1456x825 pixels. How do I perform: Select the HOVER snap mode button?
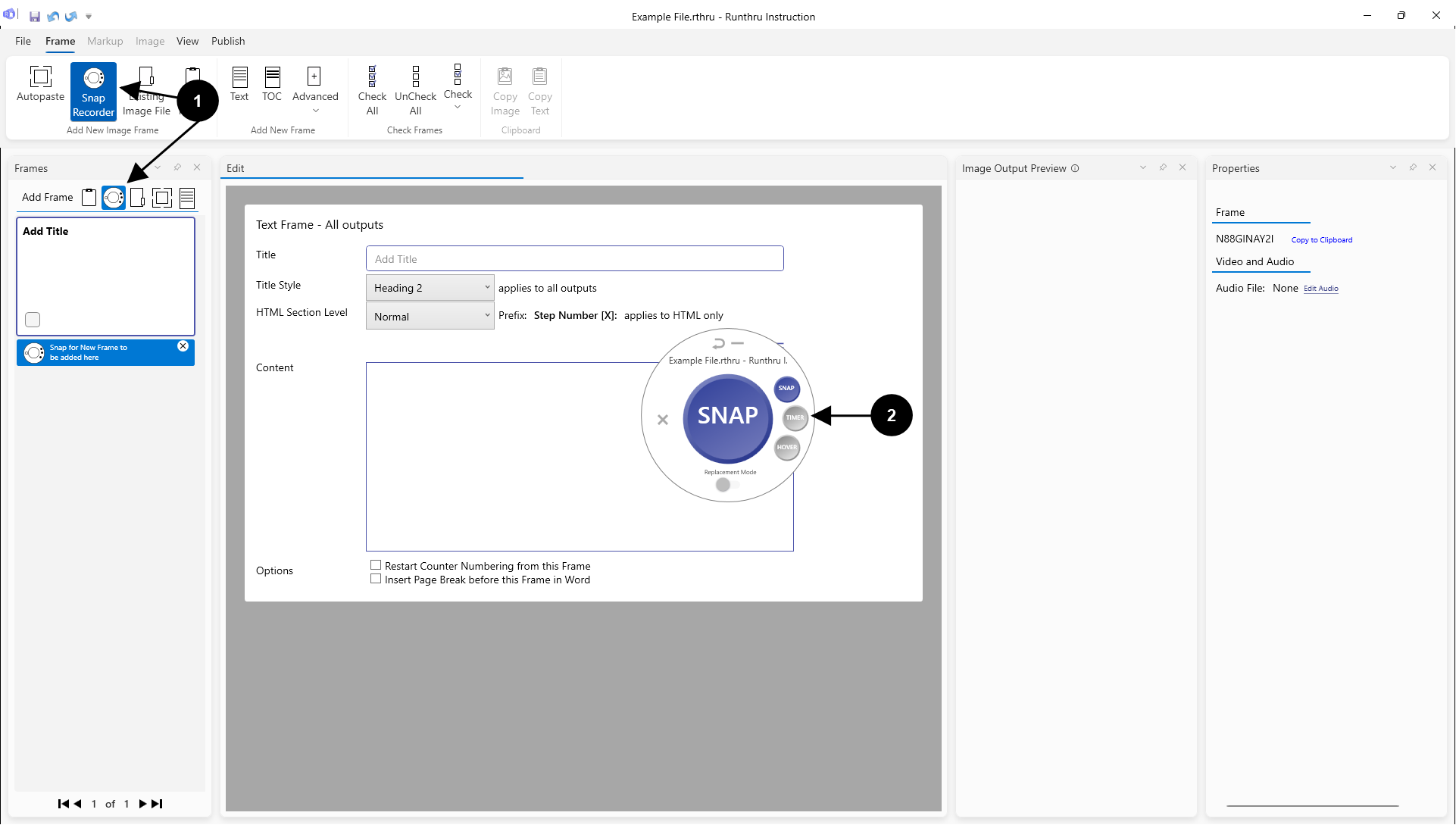click(x=787, y=447)
